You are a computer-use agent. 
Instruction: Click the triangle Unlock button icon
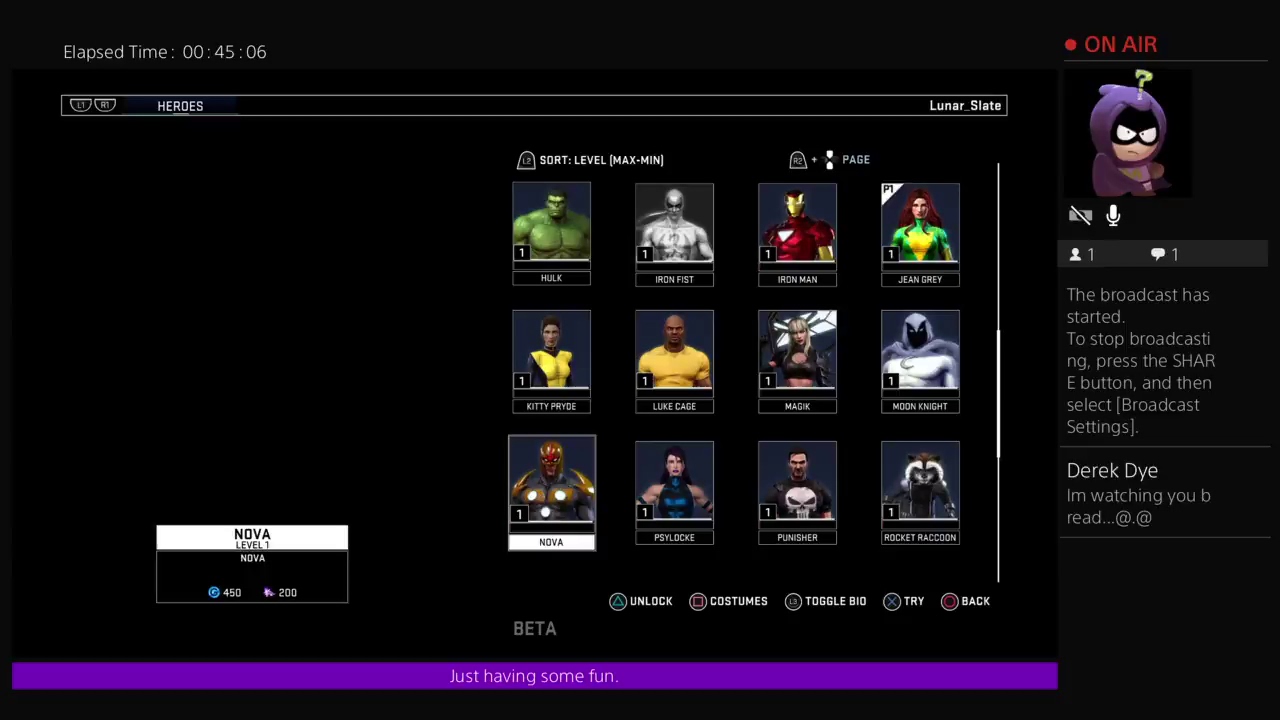tap(618, 601)
